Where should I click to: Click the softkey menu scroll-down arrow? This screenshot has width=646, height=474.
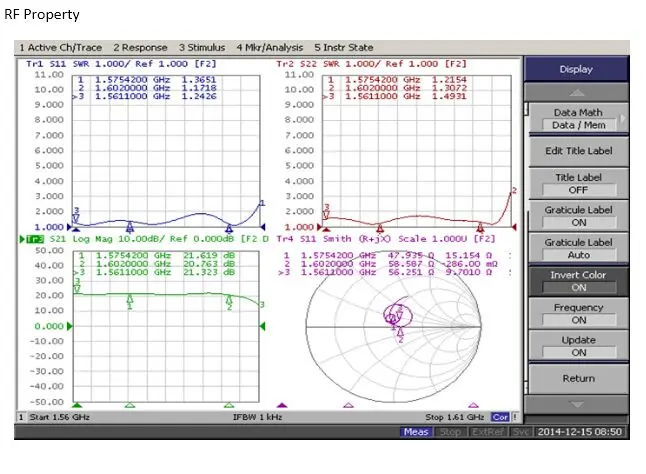(x=576, y=404)
